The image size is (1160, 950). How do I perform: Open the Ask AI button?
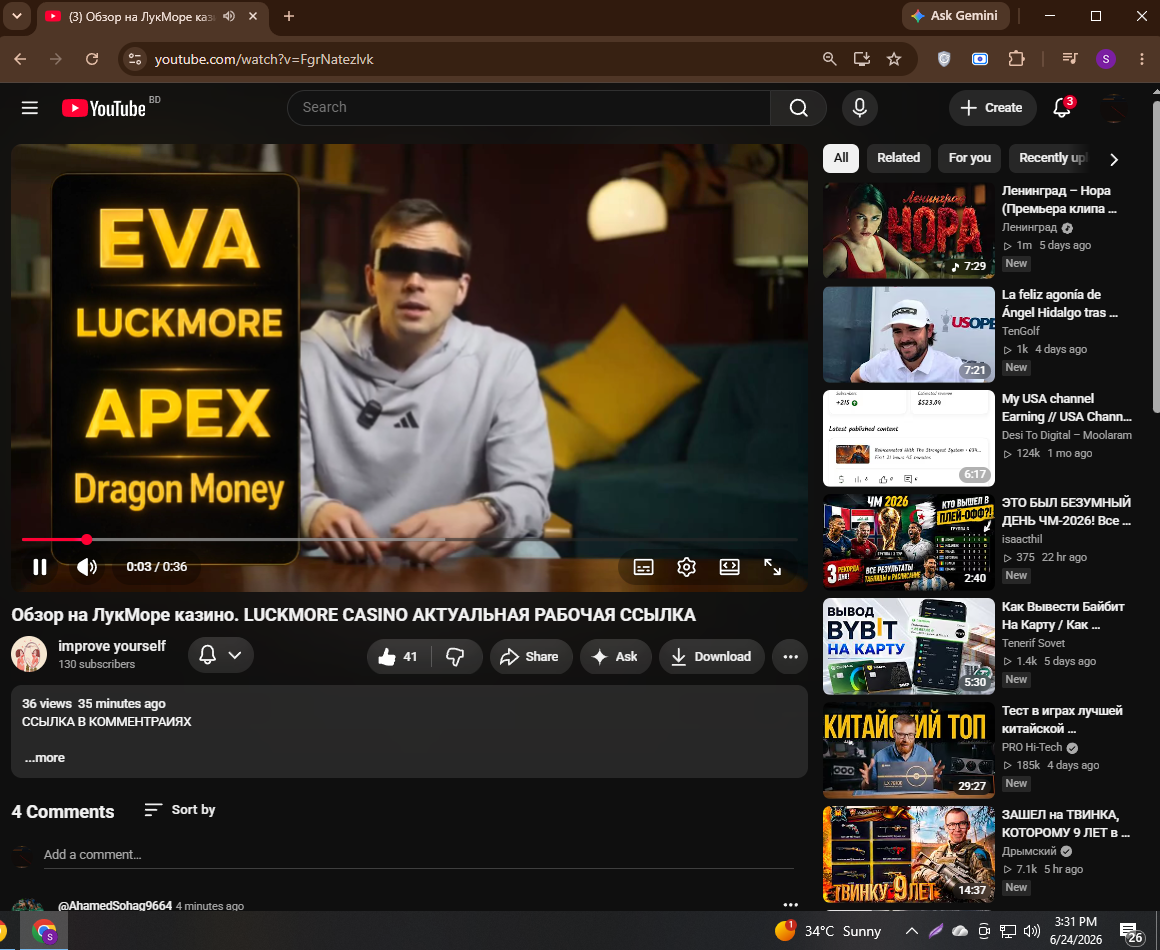(x=616, y=656)
